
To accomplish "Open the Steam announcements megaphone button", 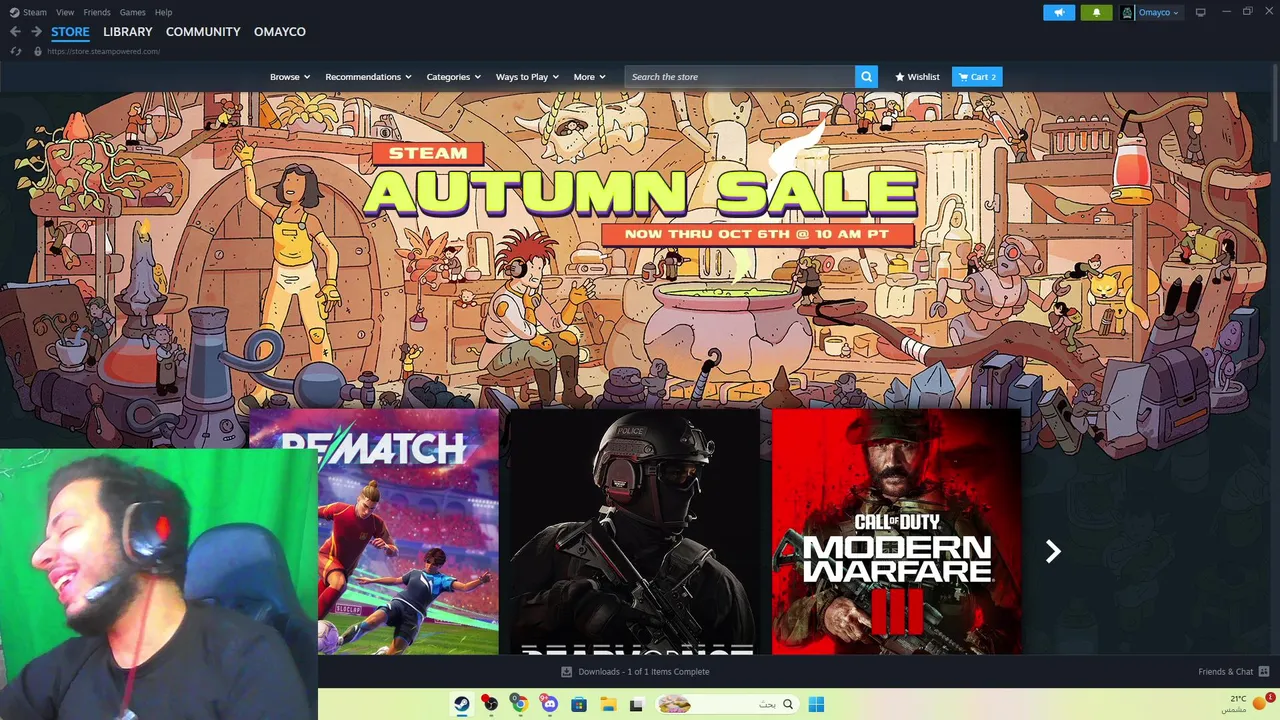I will coord(1059,12).
